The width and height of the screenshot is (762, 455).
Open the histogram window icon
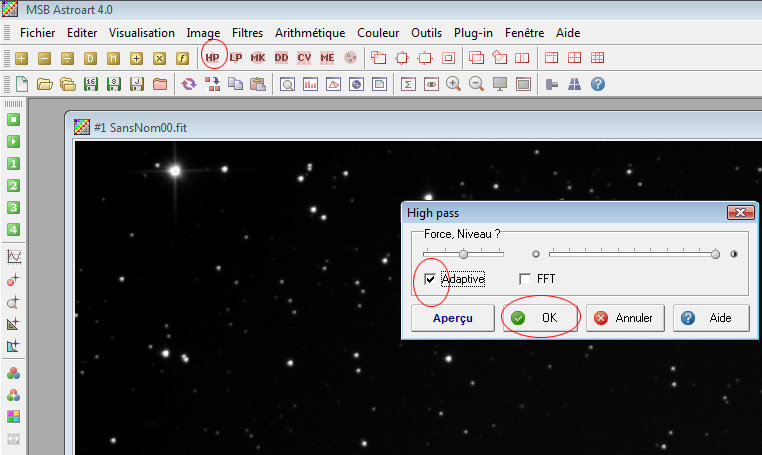tap(310, 84)
